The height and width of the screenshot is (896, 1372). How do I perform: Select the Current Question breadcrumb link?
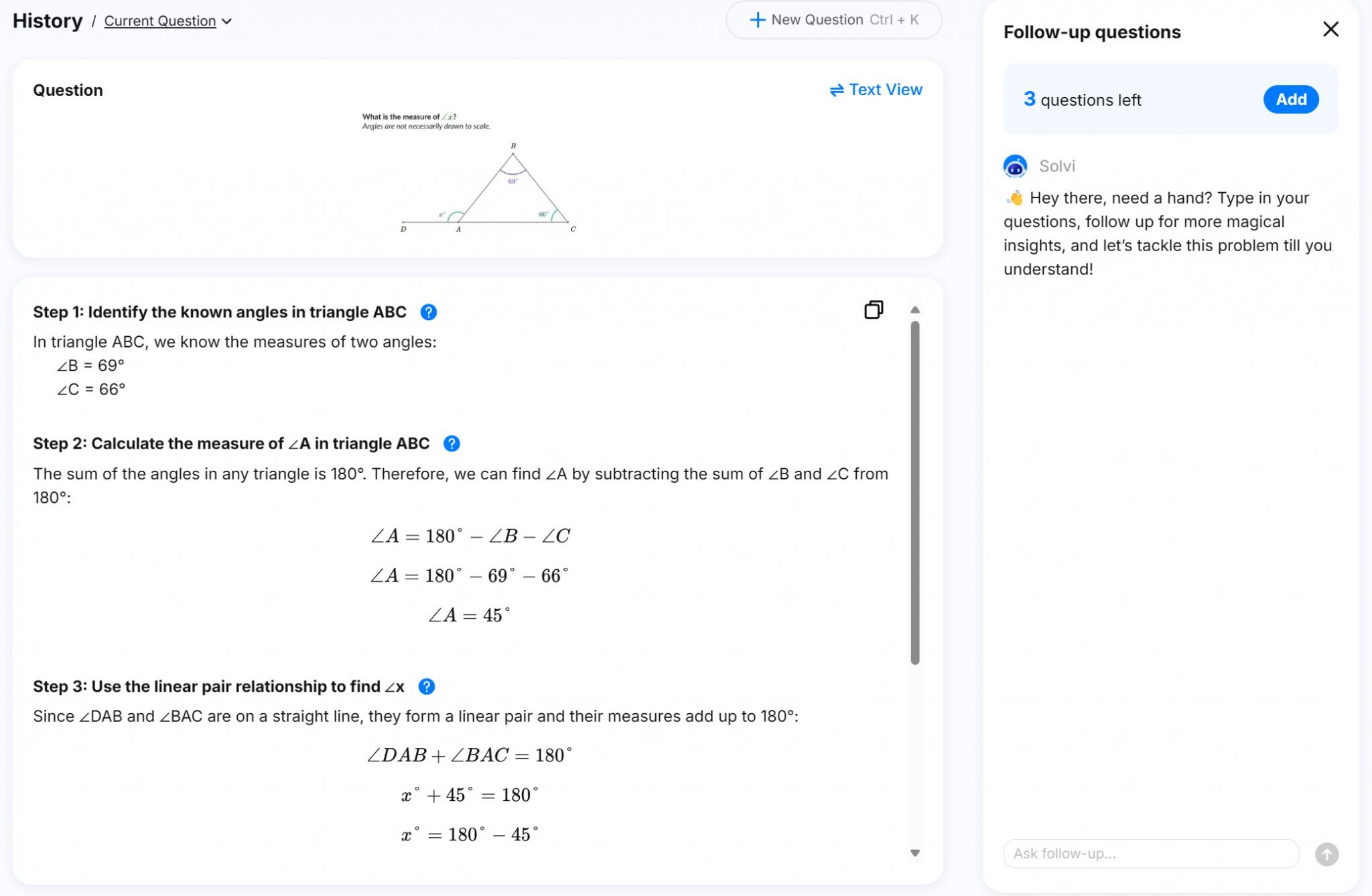(159, 21)
